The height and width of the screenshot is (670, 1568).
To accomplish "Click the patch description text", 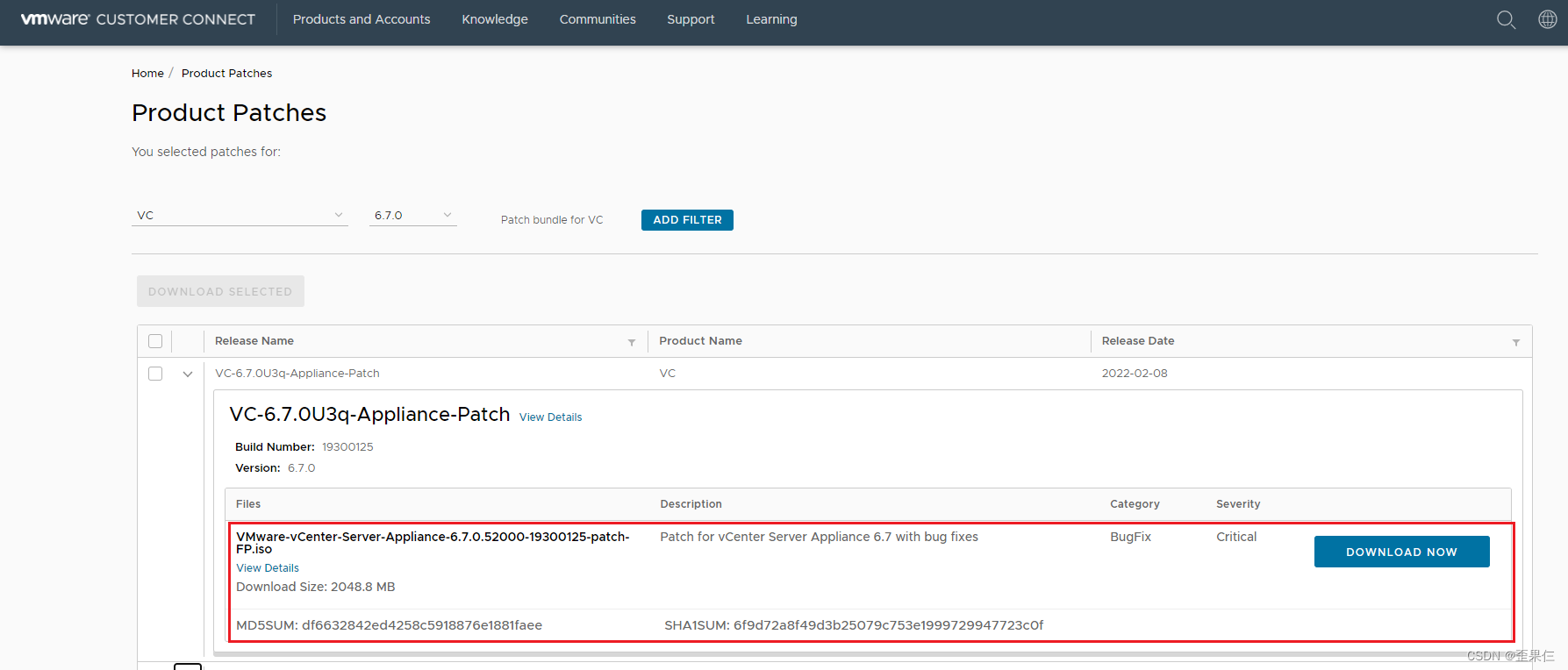I will tap(819, 537).
